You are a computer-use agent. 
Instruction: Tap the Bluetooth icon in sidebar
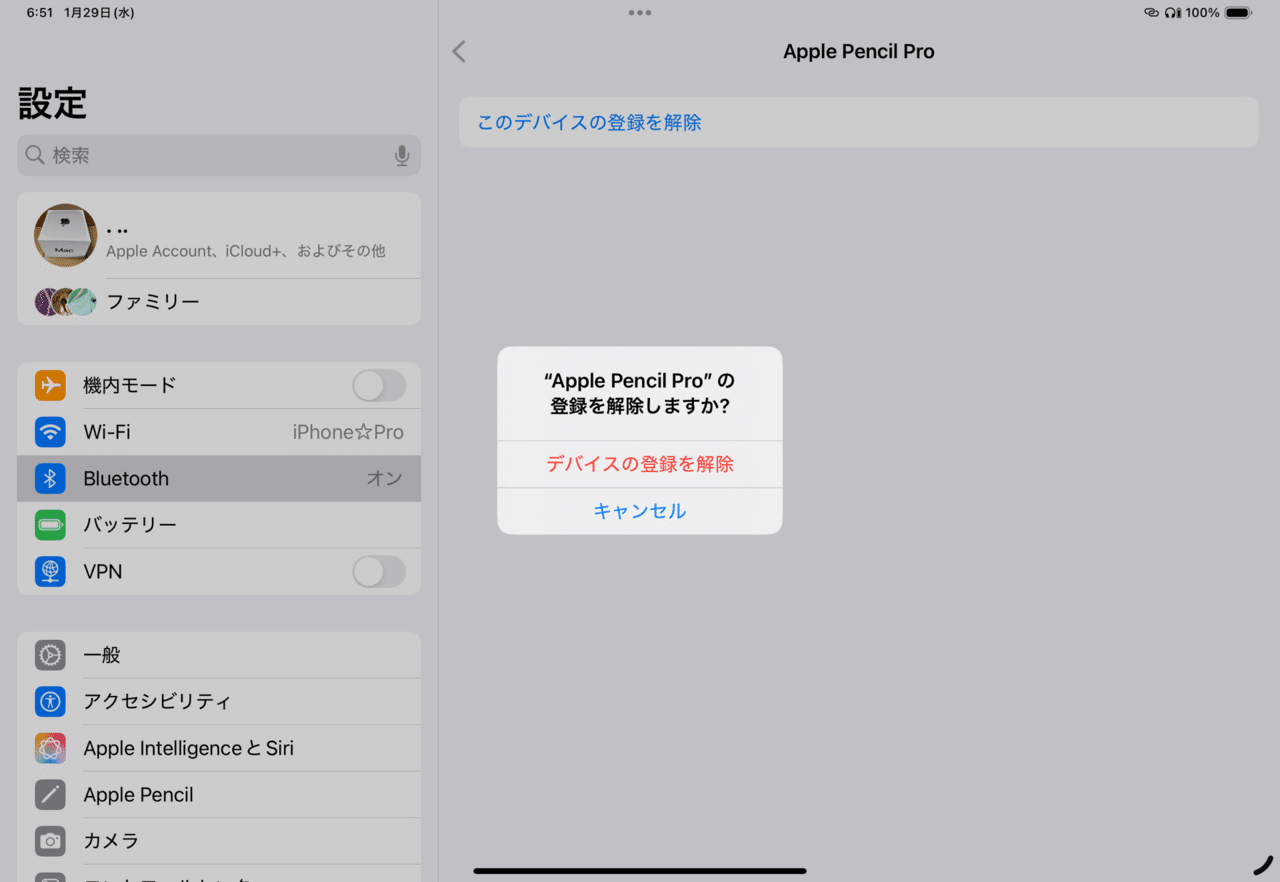50,479
